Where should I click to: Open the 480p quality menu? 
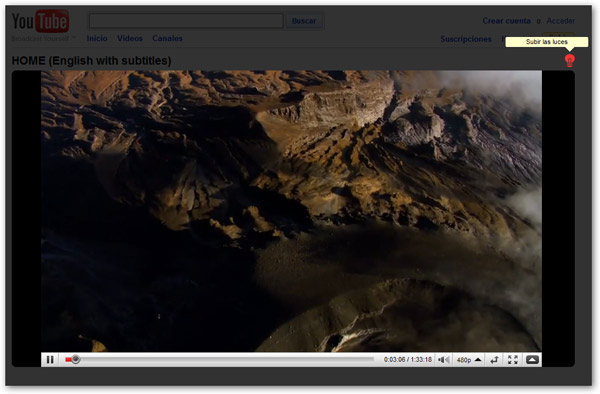click(x=469, y=360)
